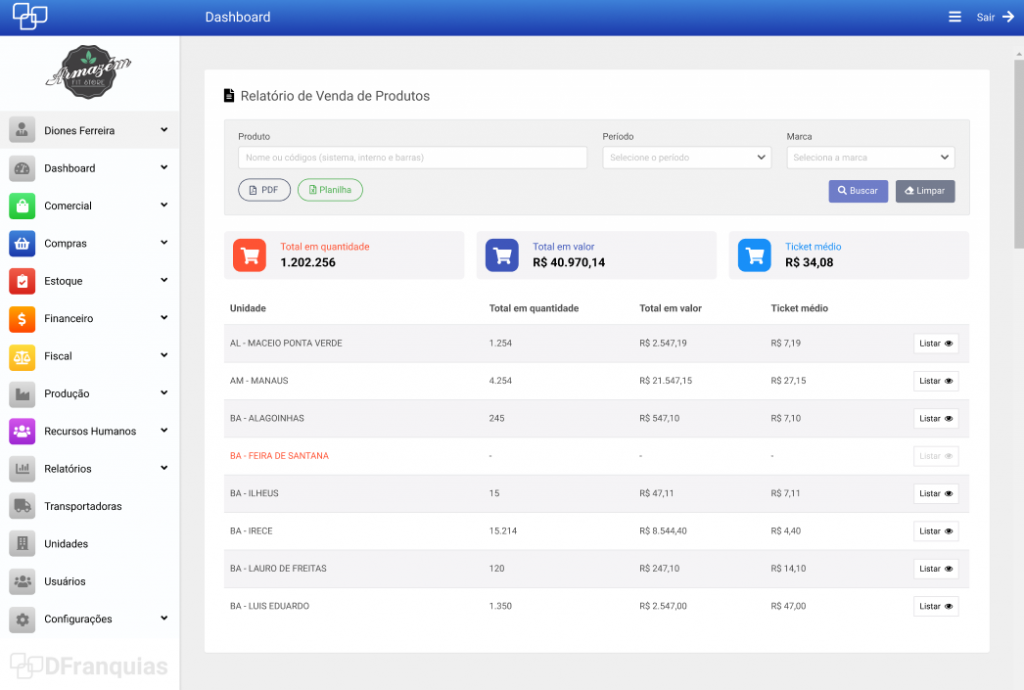1024x690 pixels.
Task: Open the Período dropdown
Action: [x=686, y=158]
